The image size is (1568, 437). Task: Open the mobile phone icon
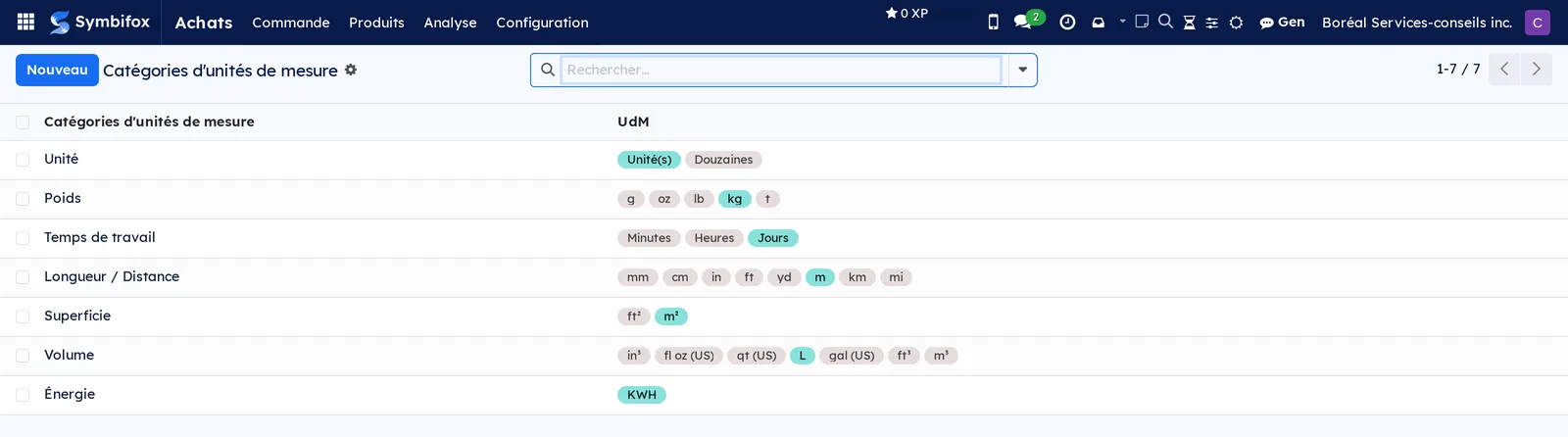pyautogui.click(x=993, y=22)
